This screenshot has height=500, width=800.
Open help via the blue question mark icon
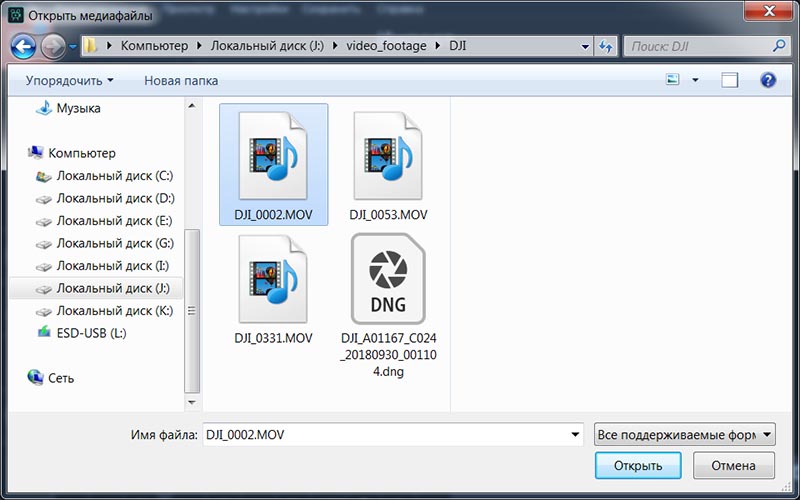768,80
